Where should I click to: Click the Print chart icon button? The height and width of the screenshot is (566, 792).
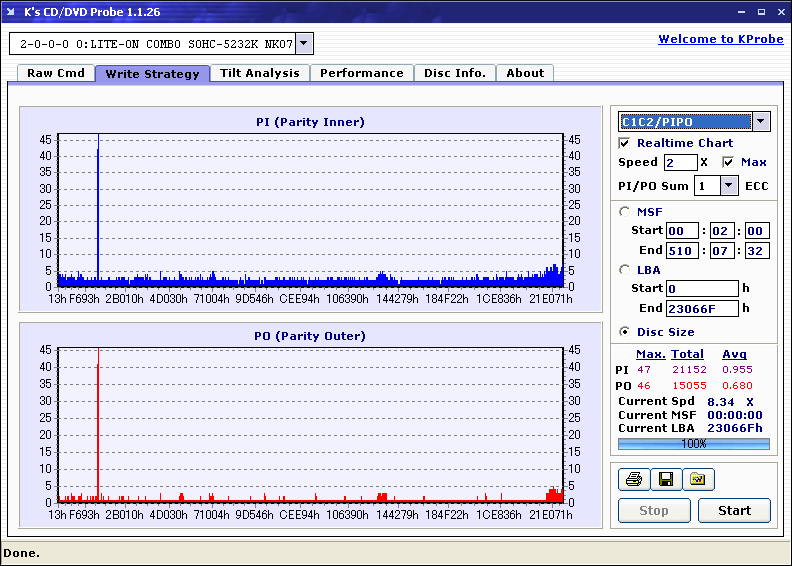(x=633, y=480)
